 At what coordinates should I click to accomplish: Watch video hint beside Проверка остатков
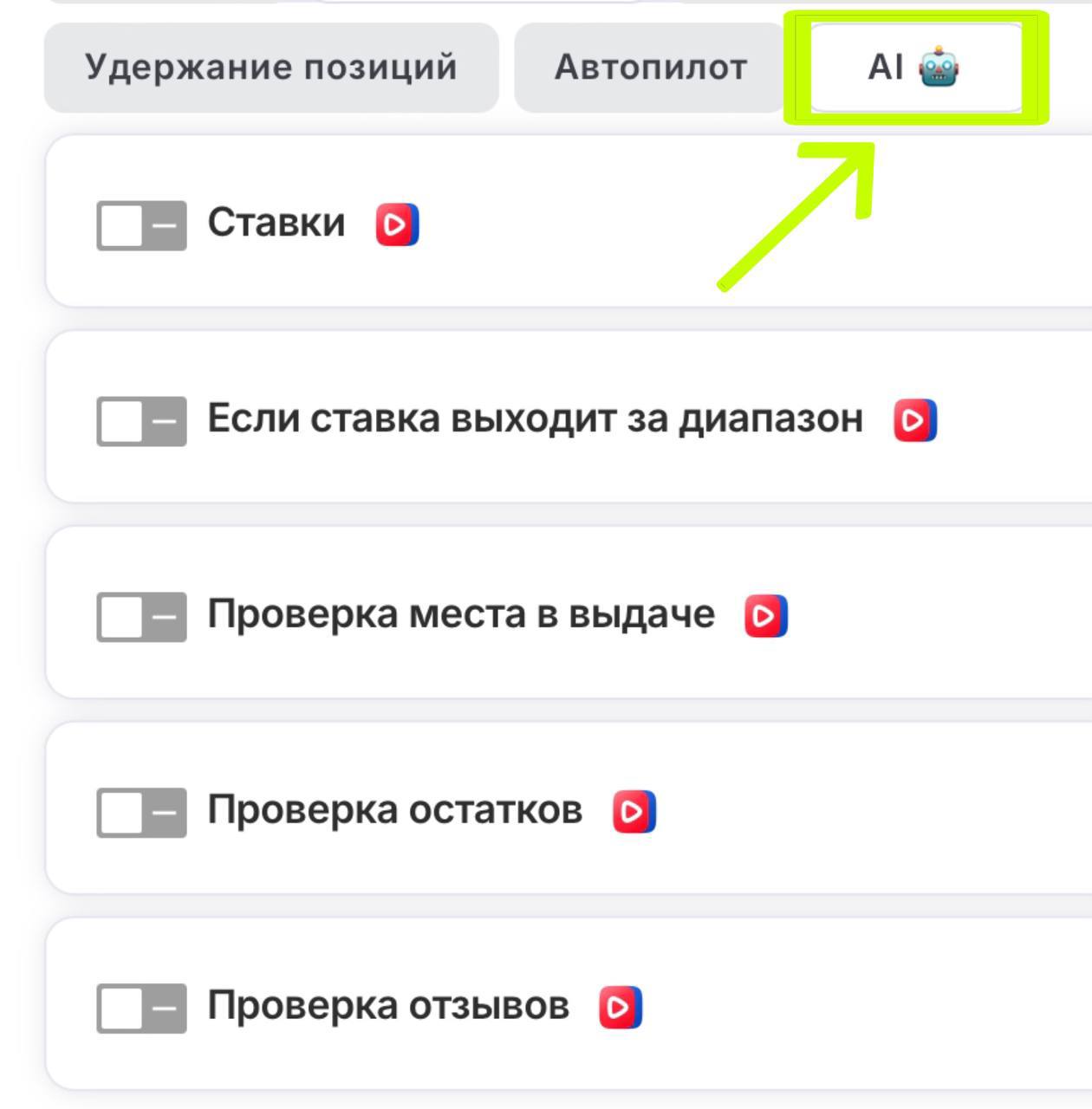point(634,812)
